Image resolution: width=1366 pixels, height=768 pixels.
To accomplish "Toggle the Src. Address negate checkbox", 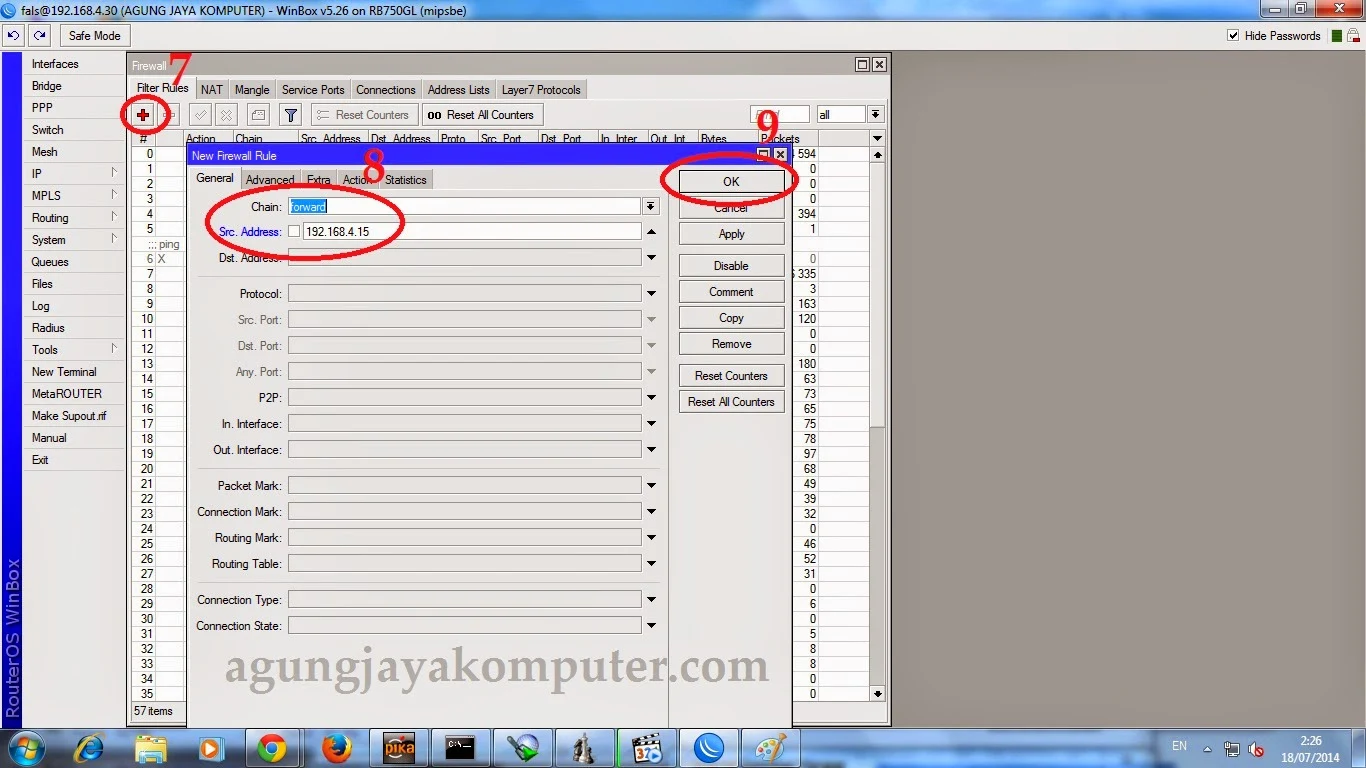I will click(294, 231).
